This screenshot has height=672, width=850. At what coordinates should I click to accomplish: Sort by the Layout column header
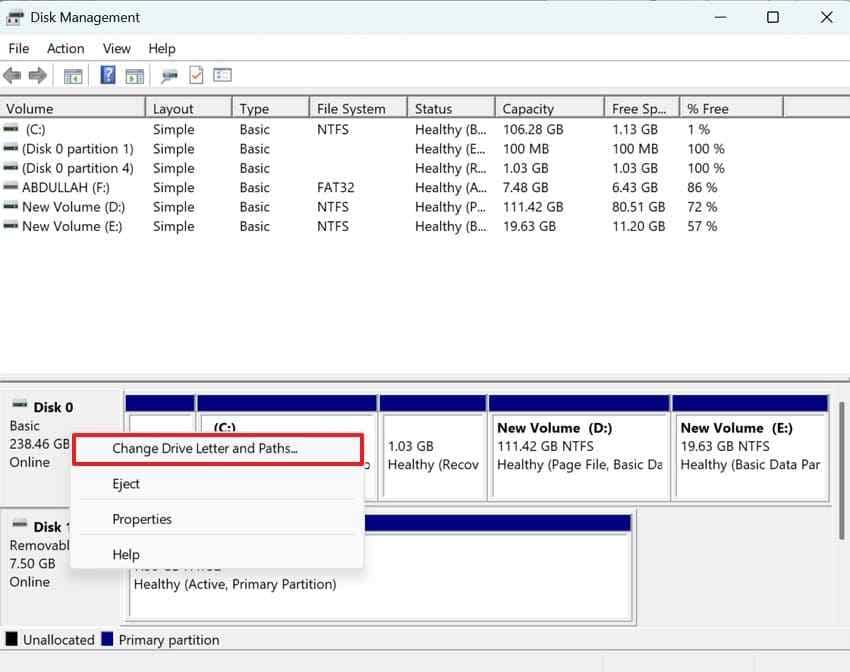pyautogui.click(x=189, y=108)
